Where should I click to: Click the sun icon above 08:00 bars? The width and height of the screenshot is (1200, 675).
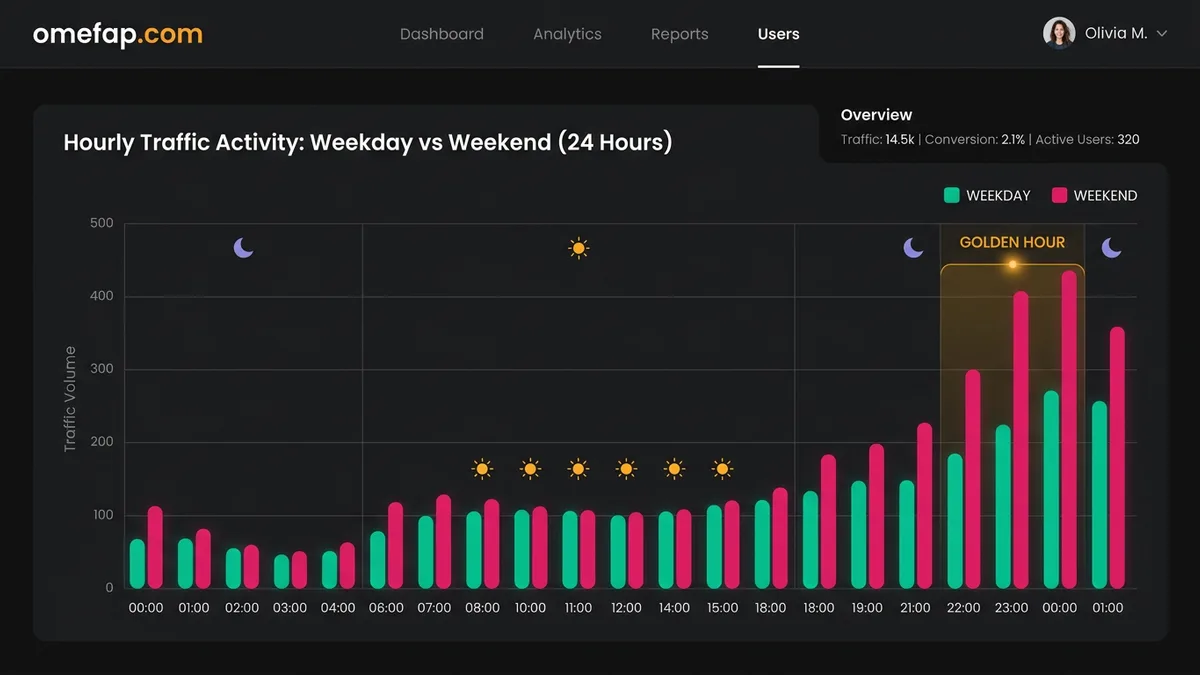482,468
